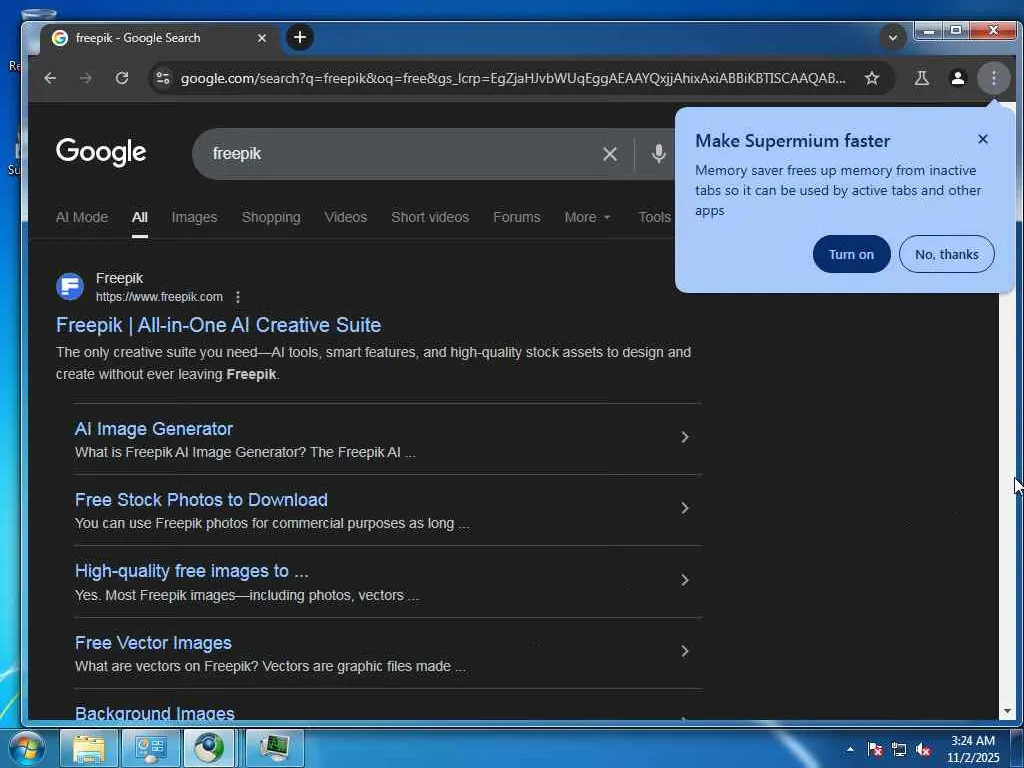This screenshot has height=768, width=1024.
Task: Open the tab search dropdown arrow
Action: (892, 38)
